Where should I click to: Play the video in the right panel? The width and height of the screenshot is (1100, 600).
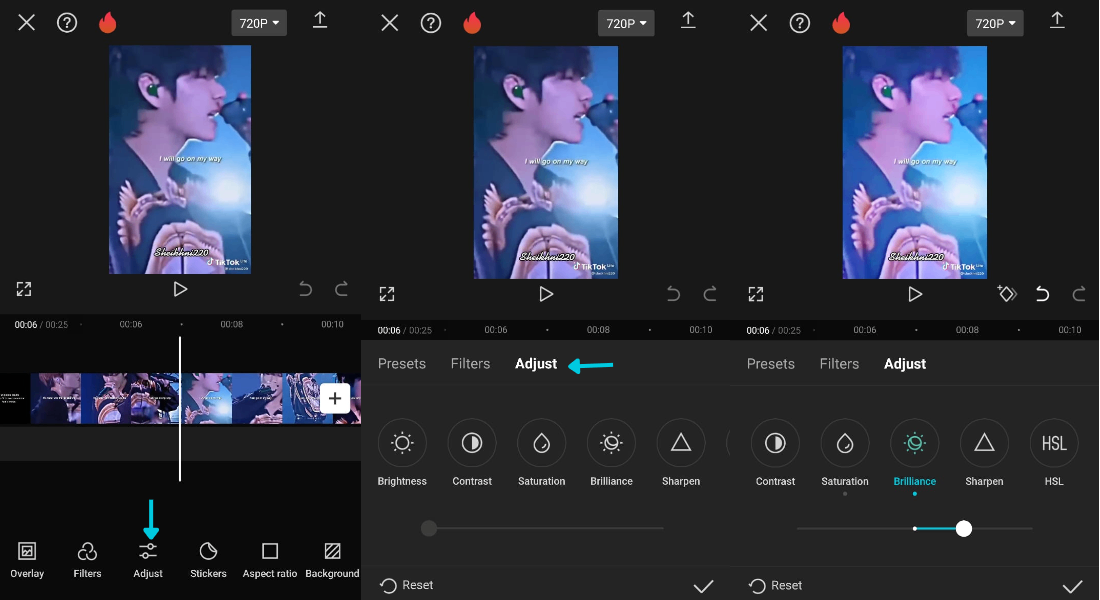pyautogui.click(x=915, y=294)
